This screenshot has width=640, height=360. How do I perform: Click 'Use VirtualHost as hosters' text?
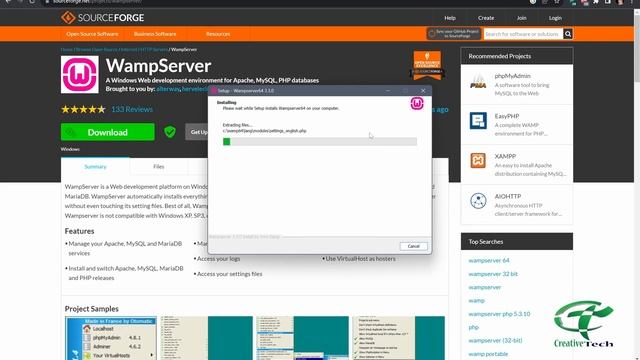[360, 259]
